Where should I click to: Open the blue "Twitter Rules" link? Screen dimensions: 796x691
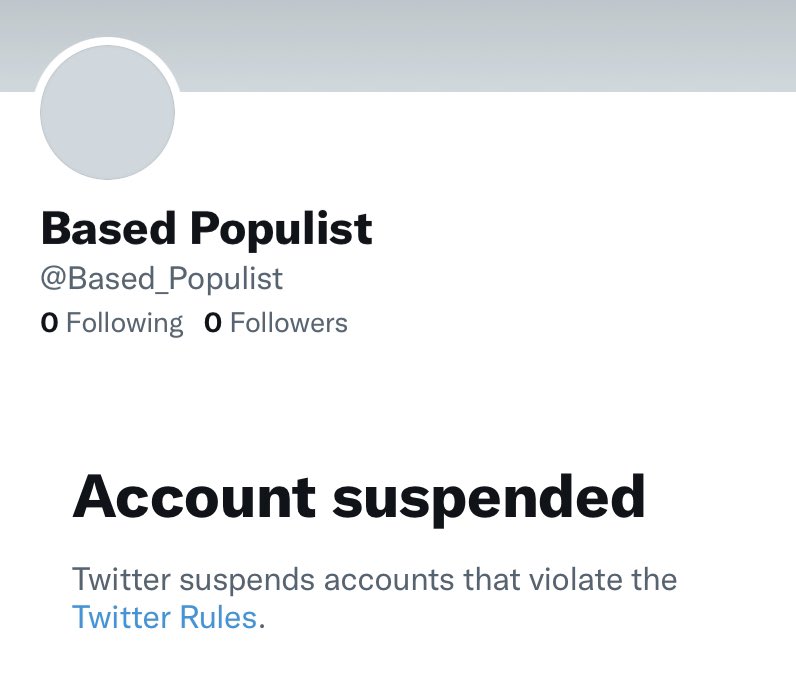[x=165, y=618]
